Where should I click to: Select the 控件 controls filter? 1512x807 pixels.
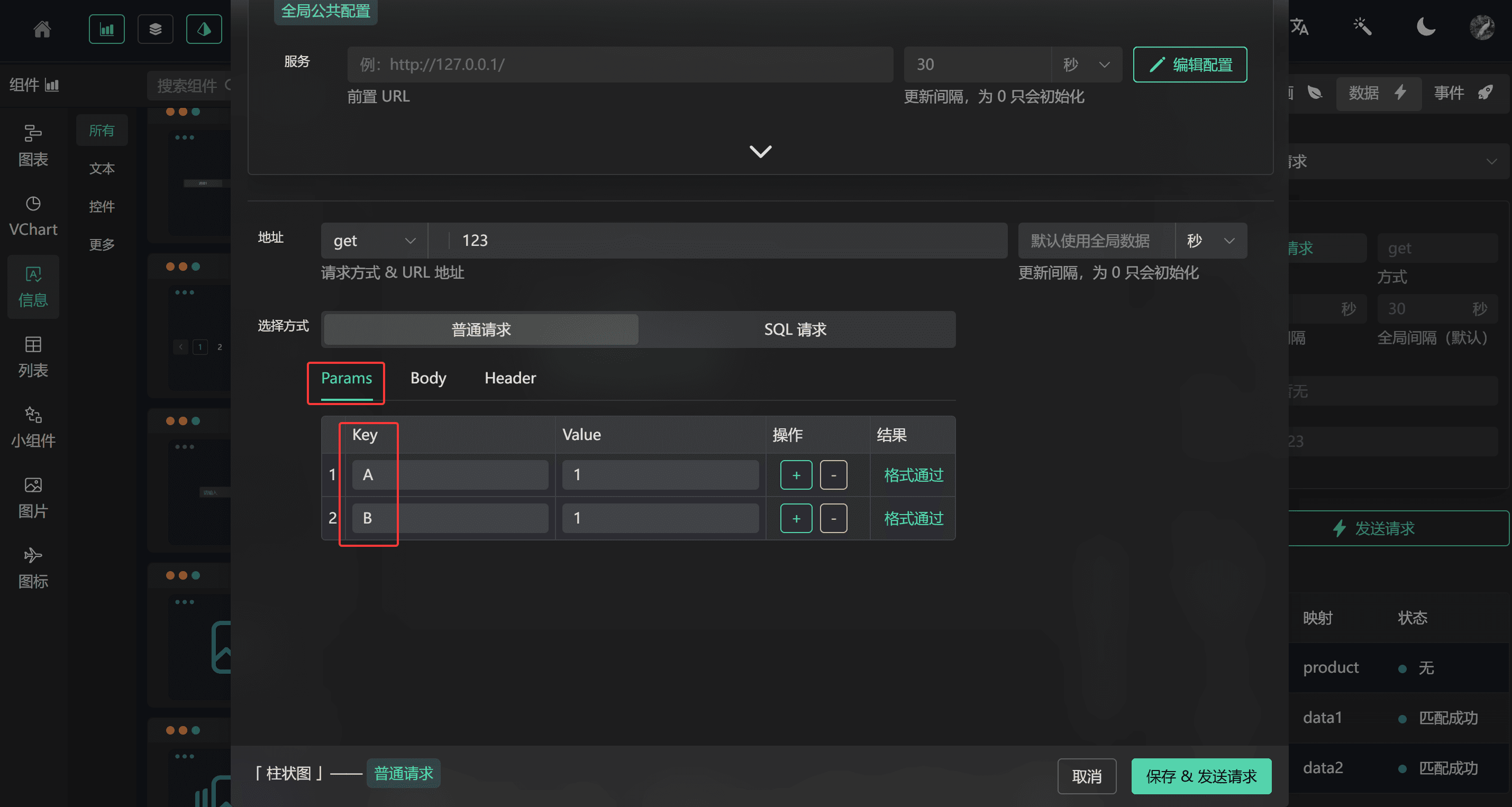point(102,207)
